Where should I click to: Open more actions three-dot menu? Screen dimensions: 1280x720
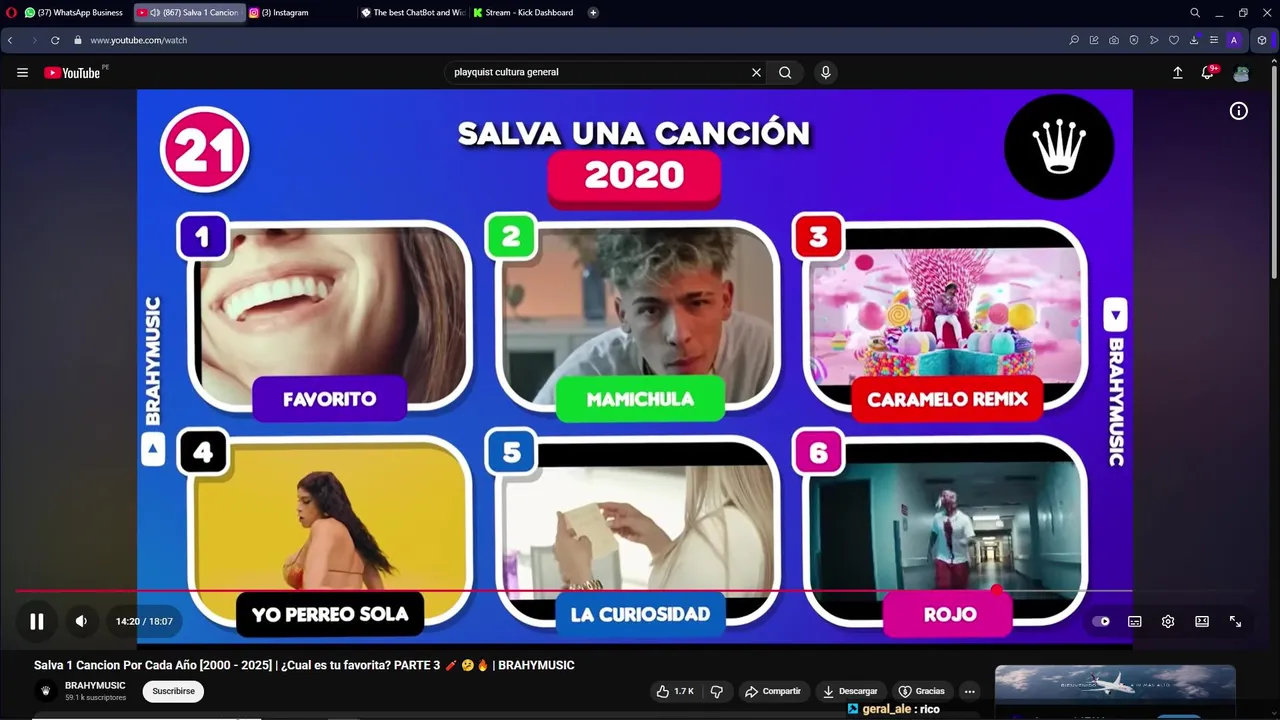point(969,691)
